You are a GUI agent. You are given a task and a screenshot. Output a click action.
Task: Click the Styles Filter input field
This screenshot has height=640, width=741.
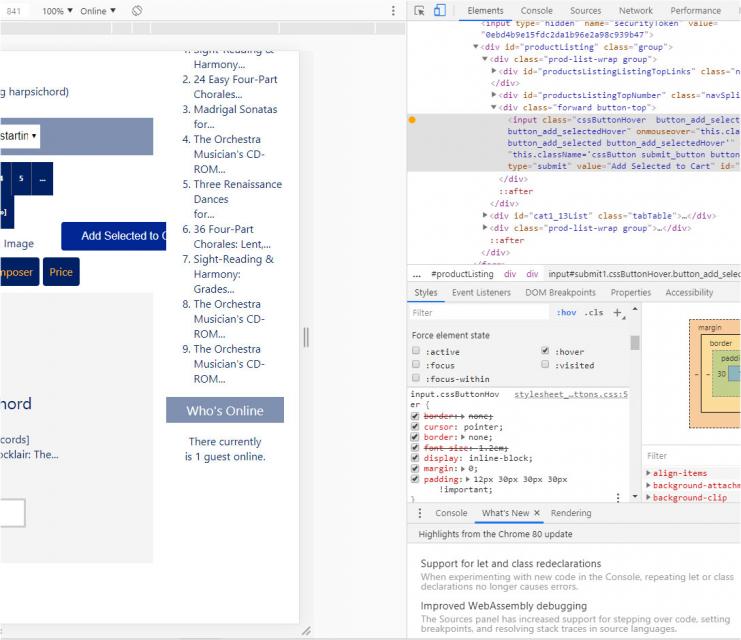pos(479,312)
